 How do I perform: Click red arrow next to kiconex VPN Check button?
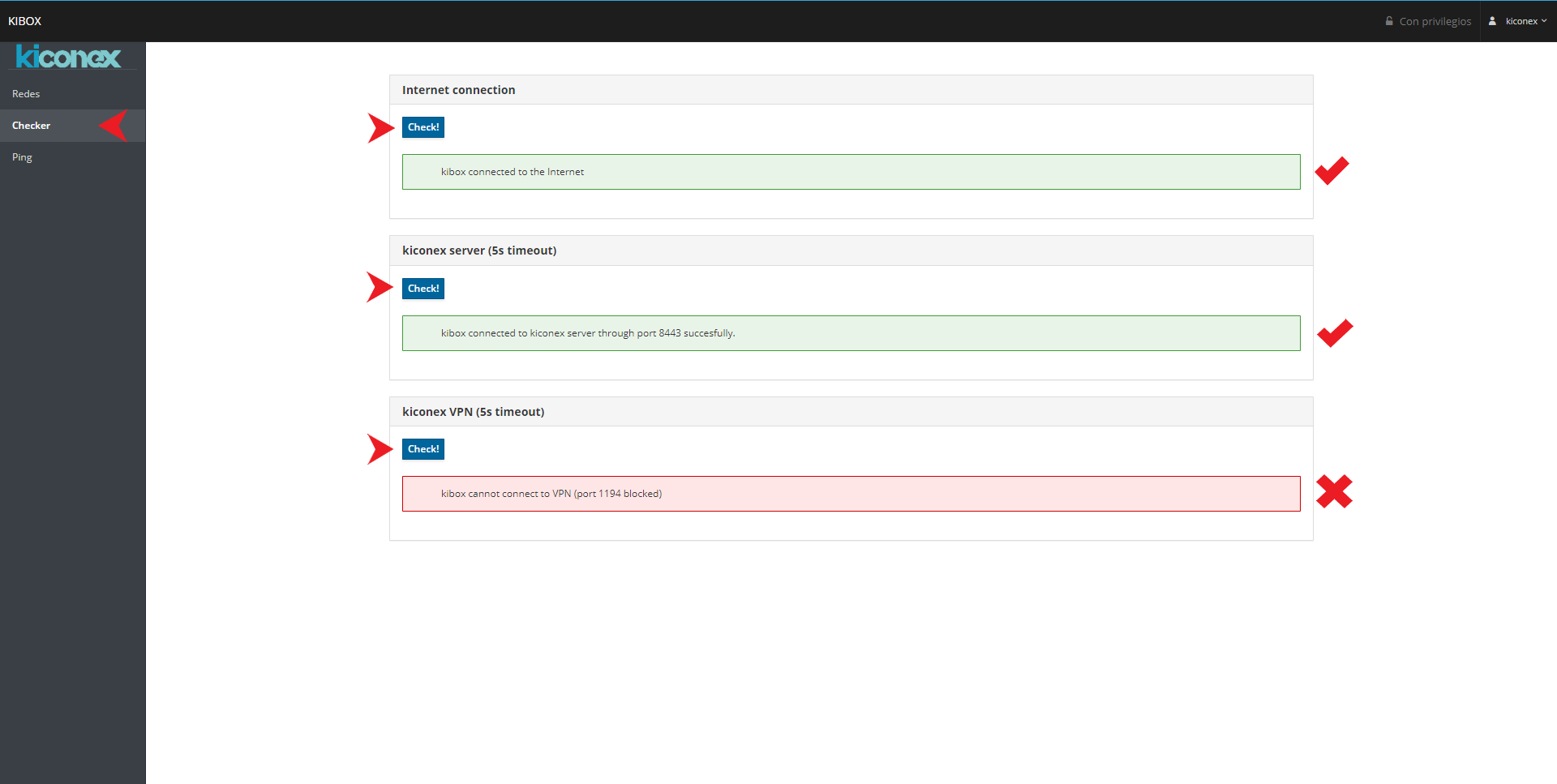380,449
